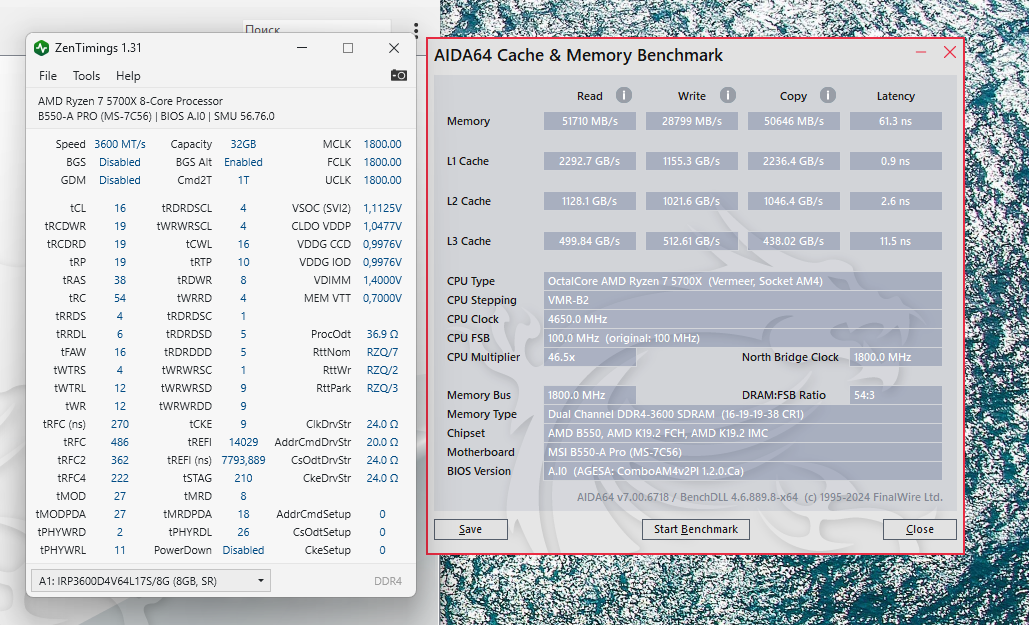Open the File menu in ZenTimings
This screenshot has height=625, width=1029.
pyautogui.click(x=48, y=76)
